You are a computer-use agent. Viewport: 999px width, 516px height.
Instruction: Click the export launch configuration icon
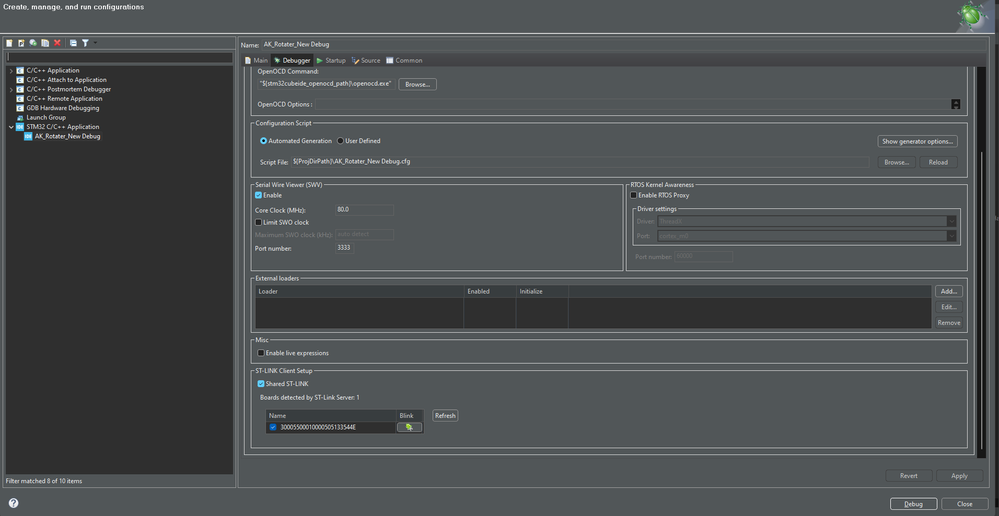[x=33, y=43]
